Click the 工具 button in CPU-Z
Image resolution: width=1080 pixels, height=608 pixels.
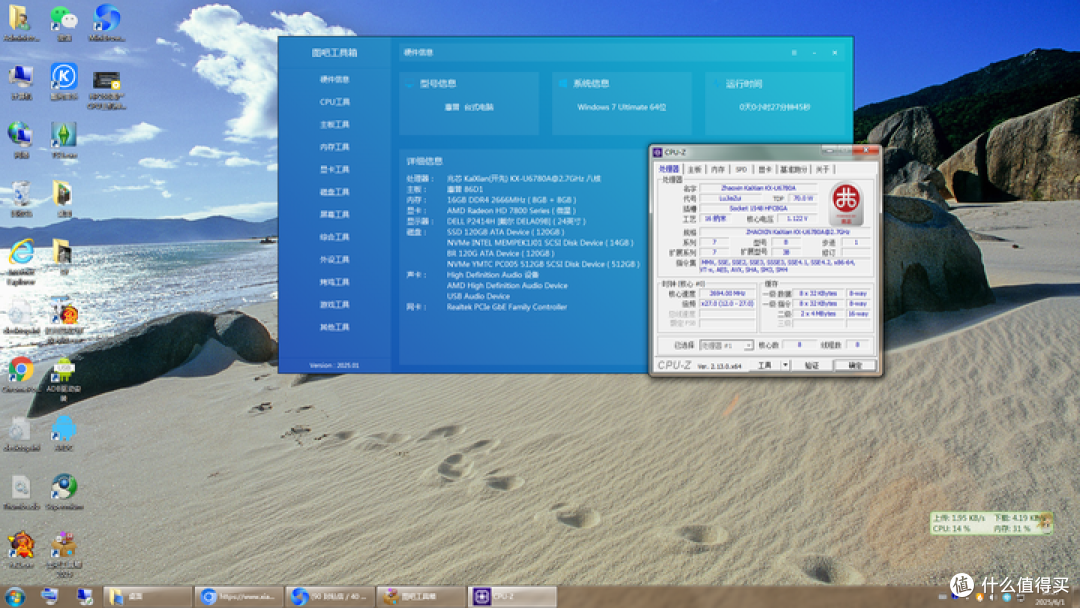765,366
